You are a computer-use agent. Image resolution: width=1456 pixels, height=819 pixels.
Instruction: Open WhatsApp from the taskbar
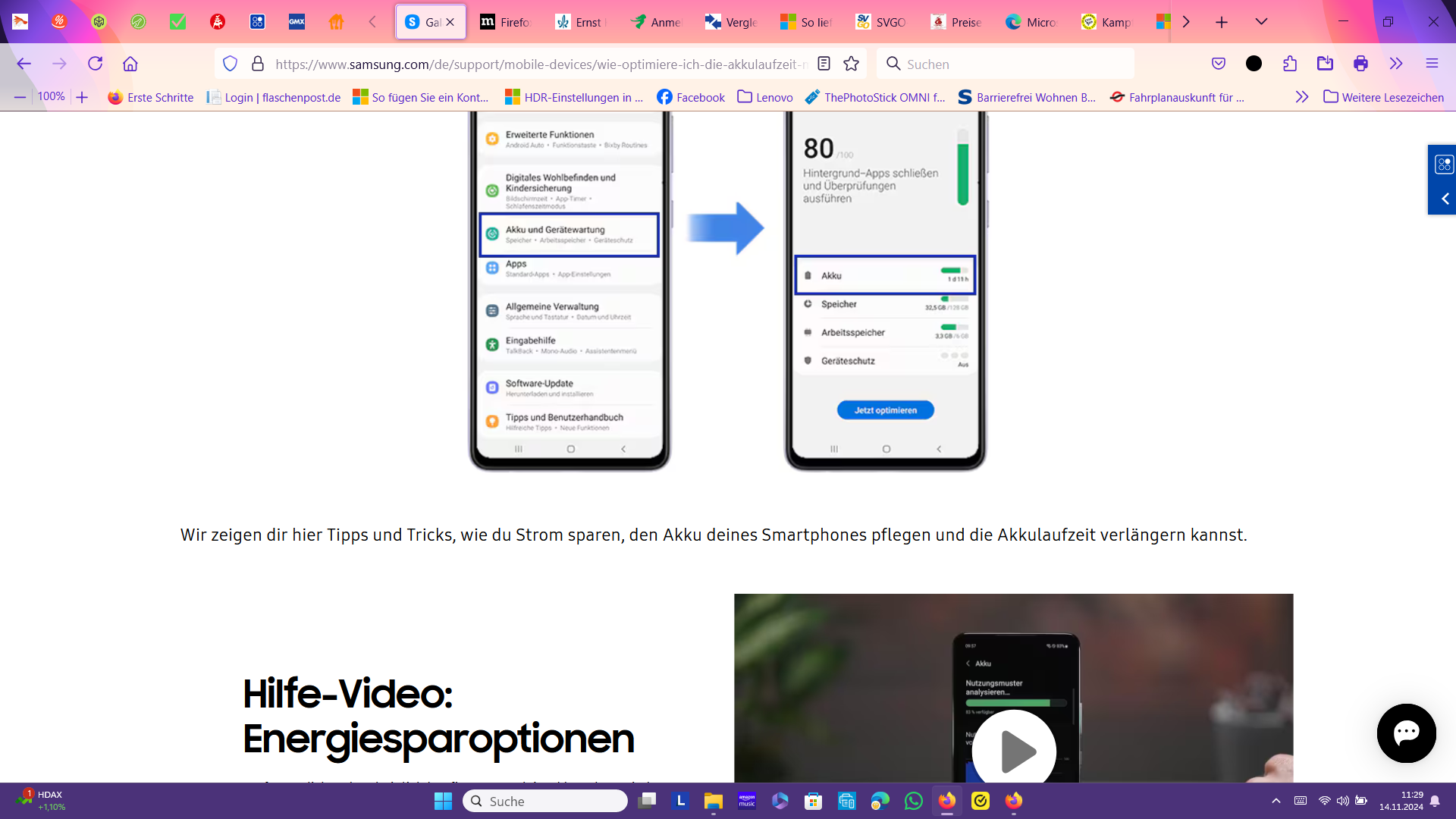tap(914, 801)
